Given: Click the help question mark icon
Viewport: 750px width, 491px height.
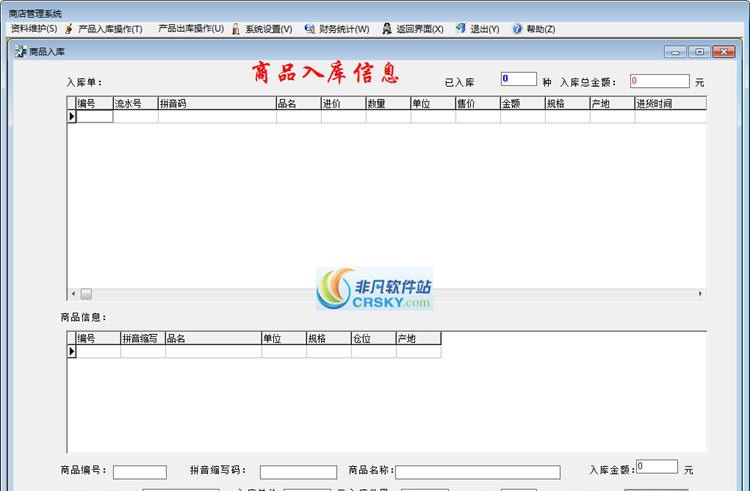Looking at the screenshot, I should point(517,29).
